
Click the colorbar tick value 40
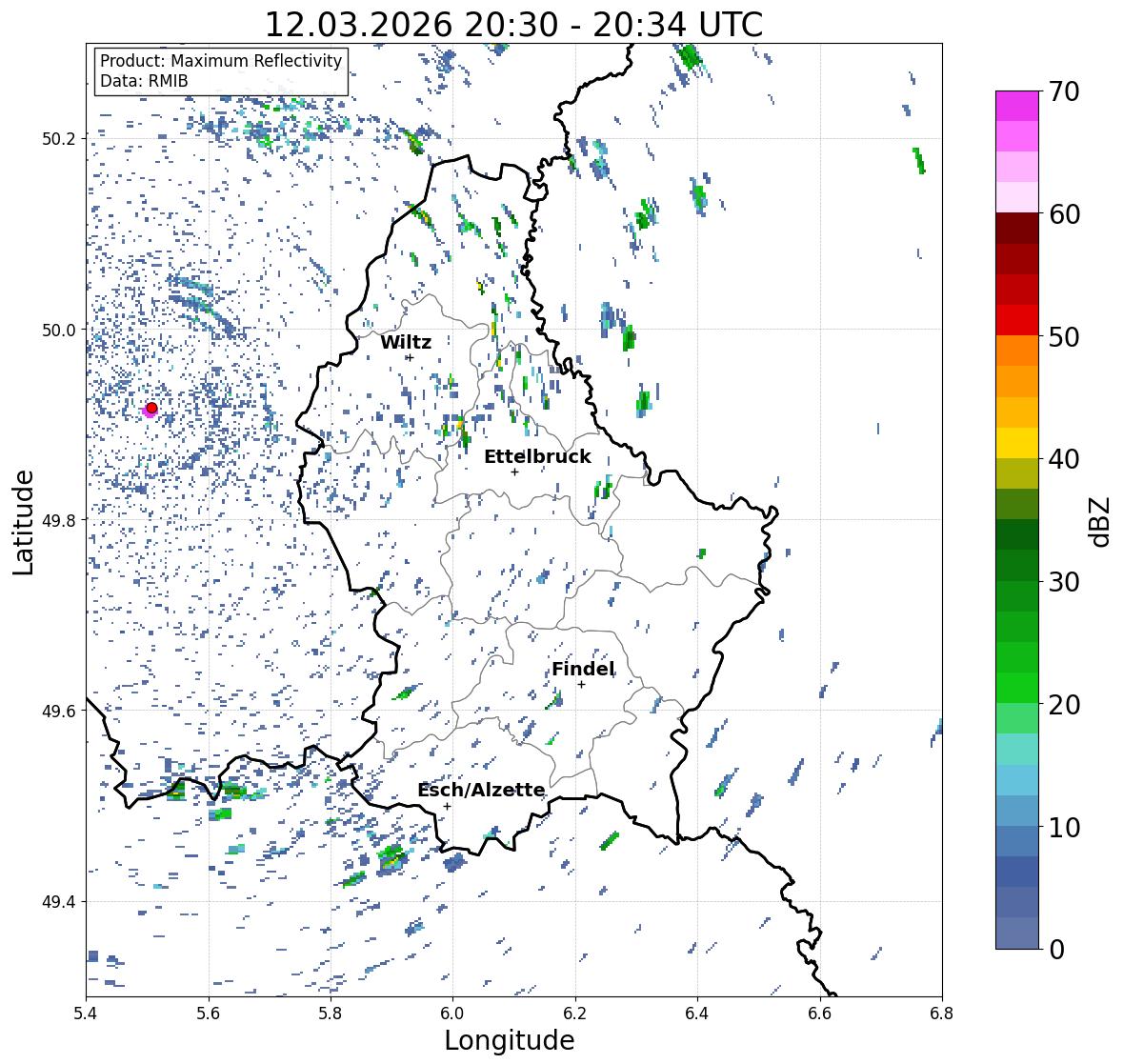pyautogui.click(x=1064, y=459)
